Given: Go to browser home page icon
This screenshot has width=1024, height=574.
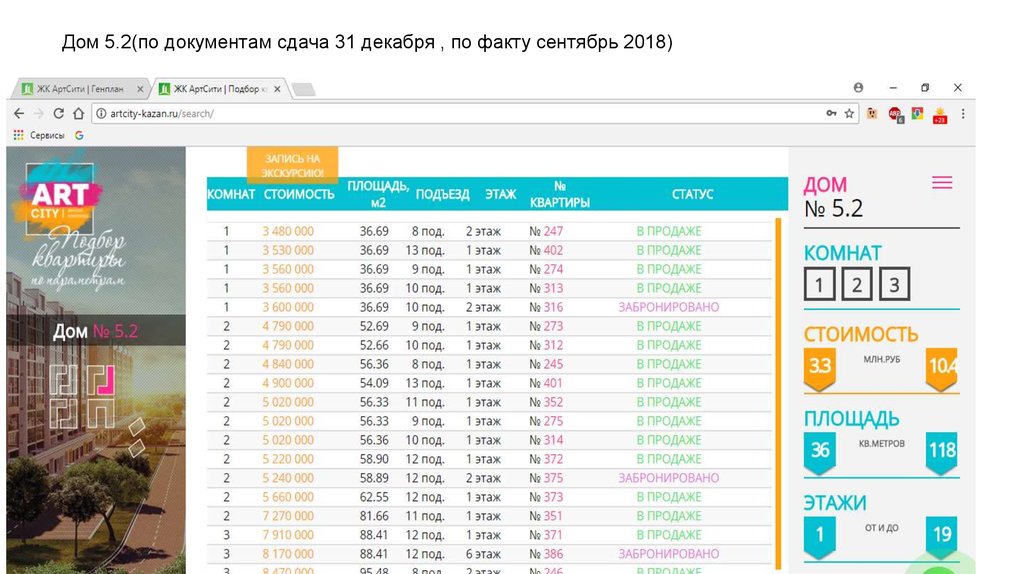Looking at the screenshot, I should [78, 114].
